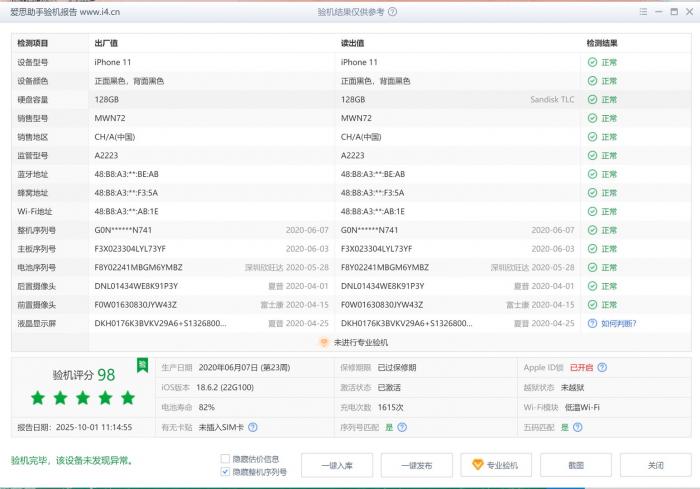Click the five green stars rating
The height and width of the screenshot is (489, 700).
82,398
